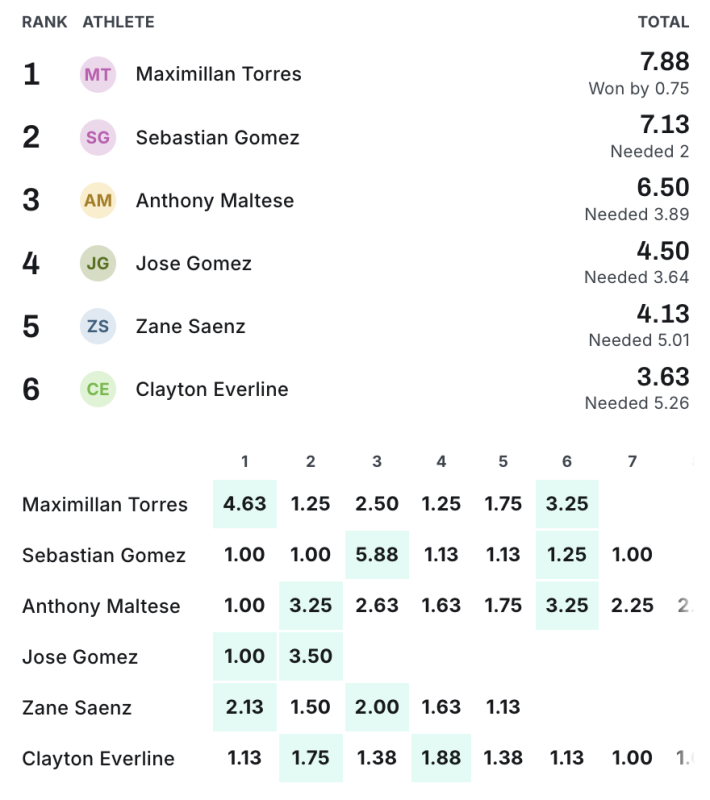Screen dimensions: 710x800
Task: Select round 3 column header in score table
Action: [377, 461]
